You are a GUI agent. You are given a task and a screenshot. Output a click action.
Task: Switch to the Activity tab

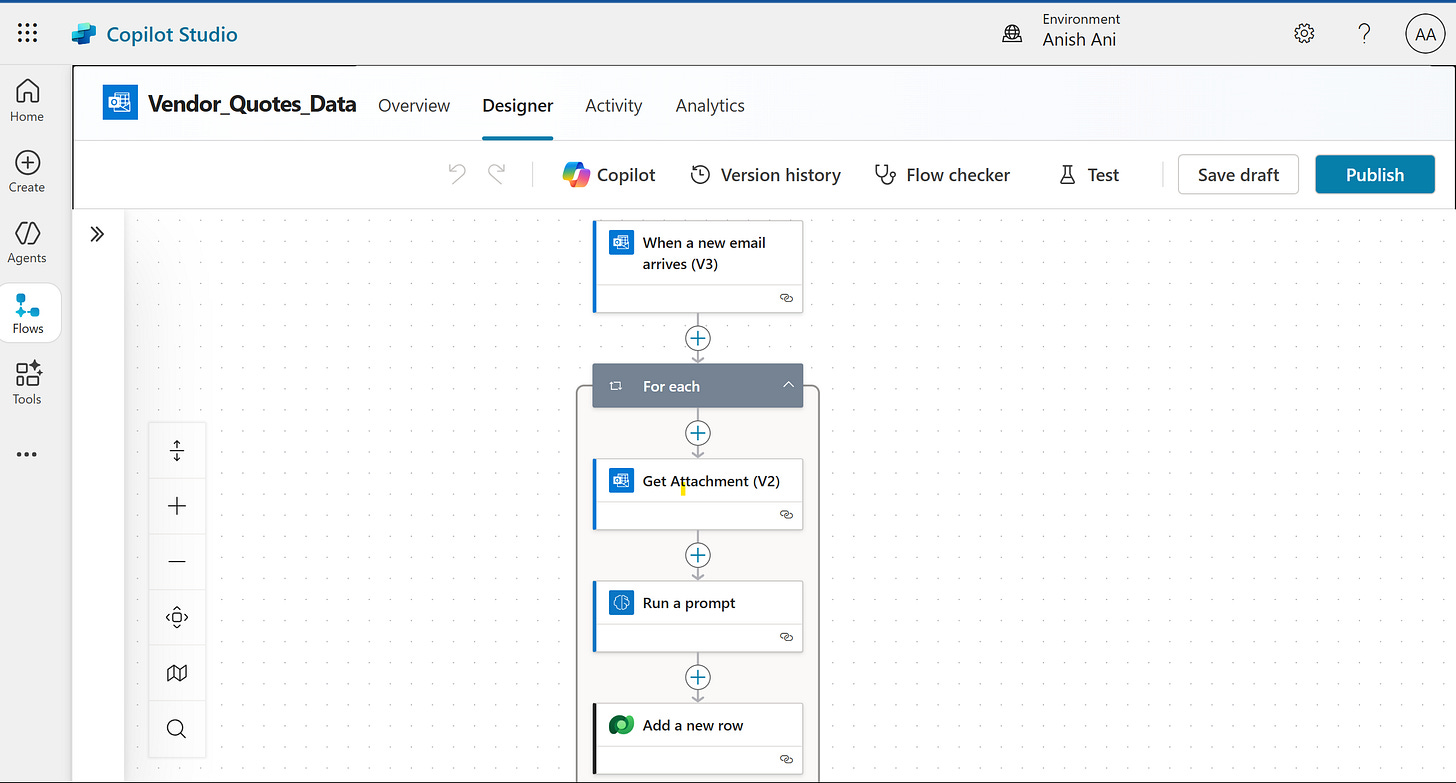[614, 105]
